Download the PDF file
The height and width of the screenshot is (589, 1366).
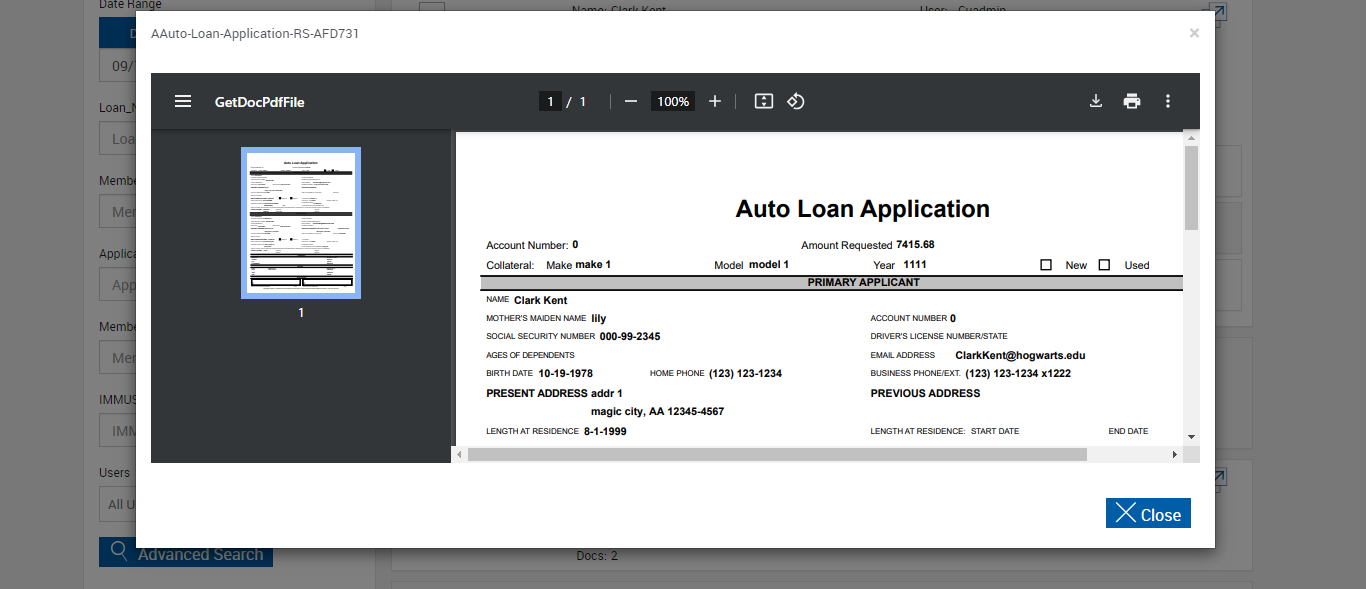(x=1096, y=101)
